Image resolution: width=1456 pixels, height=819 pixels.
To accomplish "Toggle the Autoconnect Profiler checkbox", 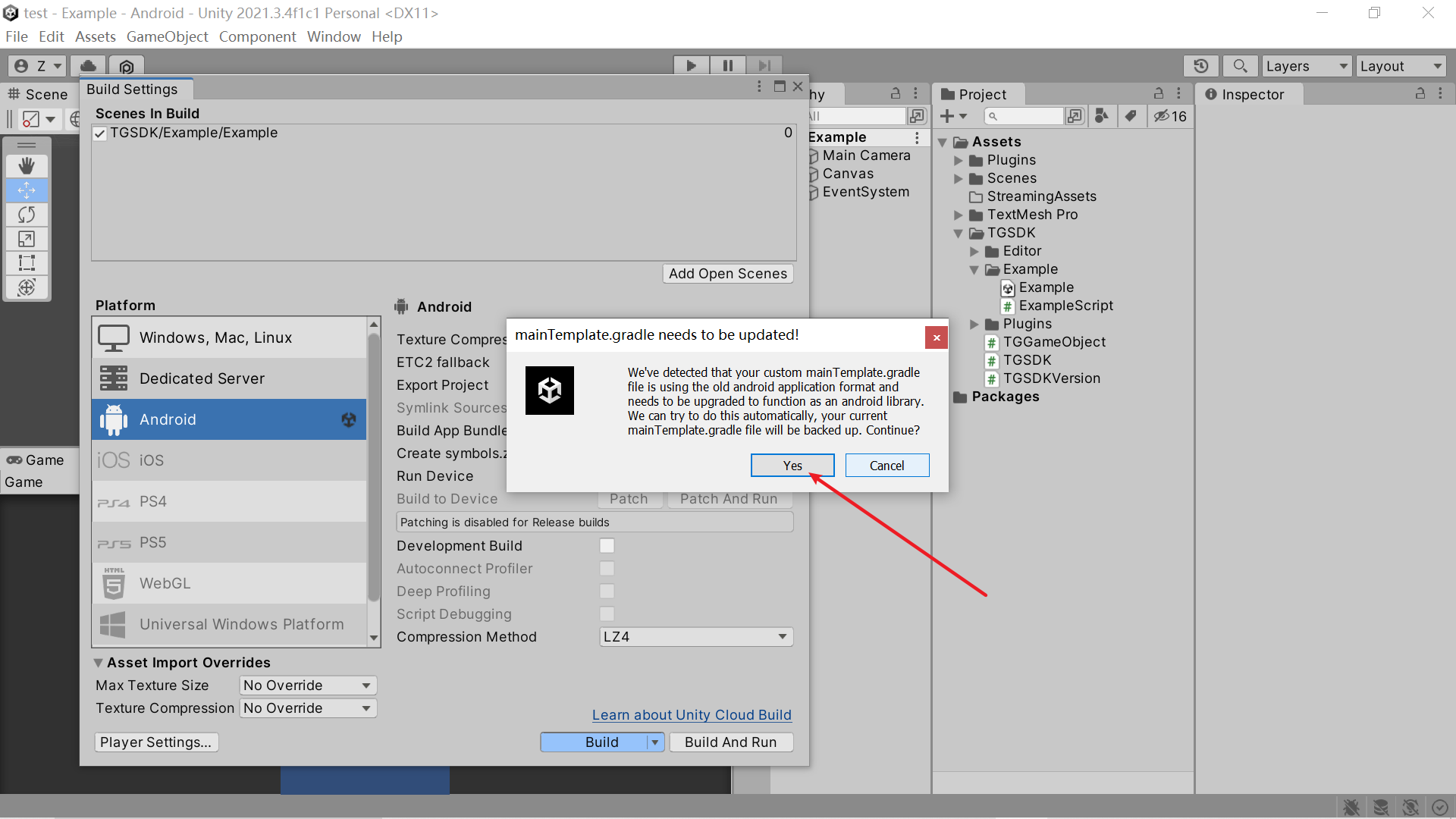I will (x=607, y=569).
